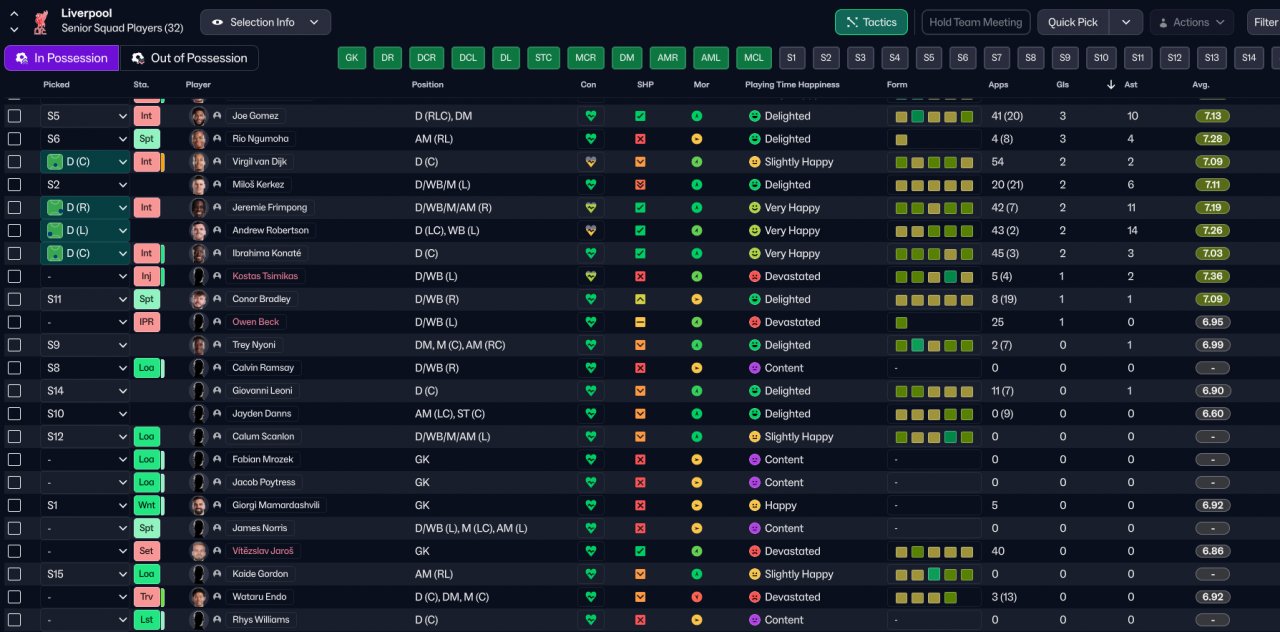Click the 7.36 average rating for Kostas Tsimikas
Image resolution: width=1280 pixels, height=632 pixels.
(x=1212, y=276)
